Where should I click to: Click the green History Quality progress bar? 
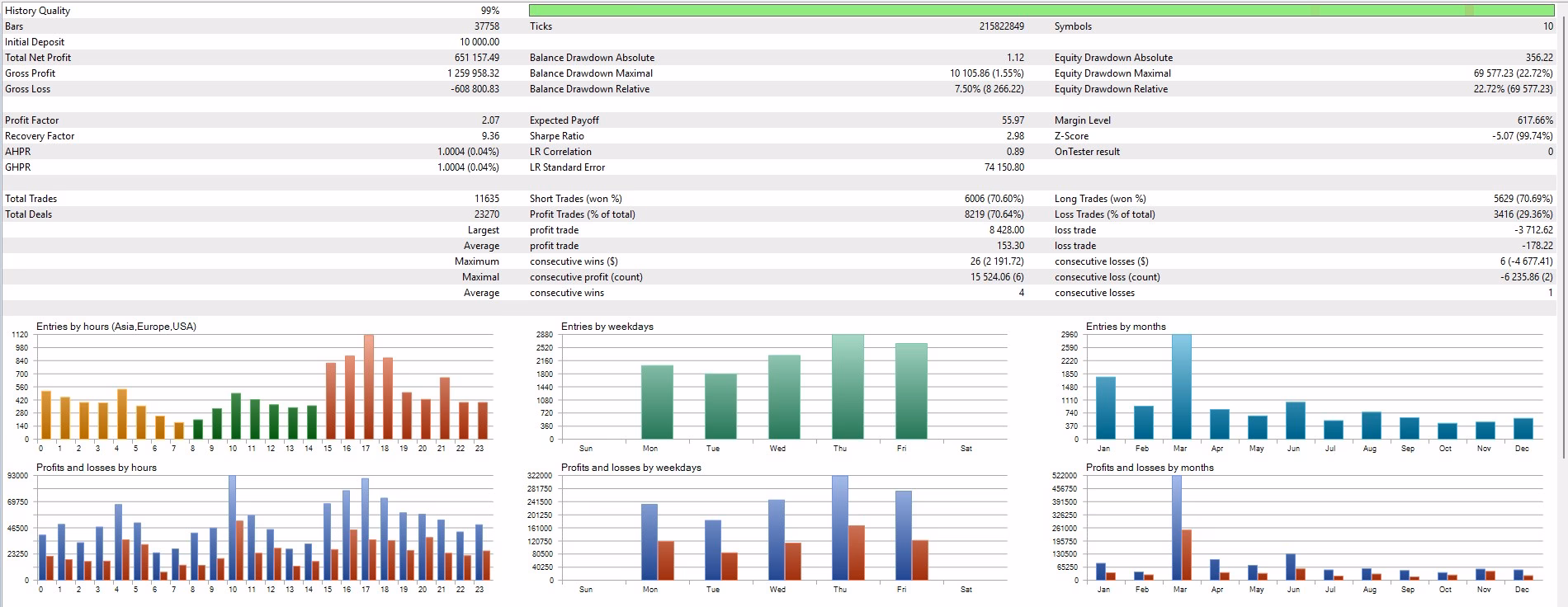click(1040, 11)
